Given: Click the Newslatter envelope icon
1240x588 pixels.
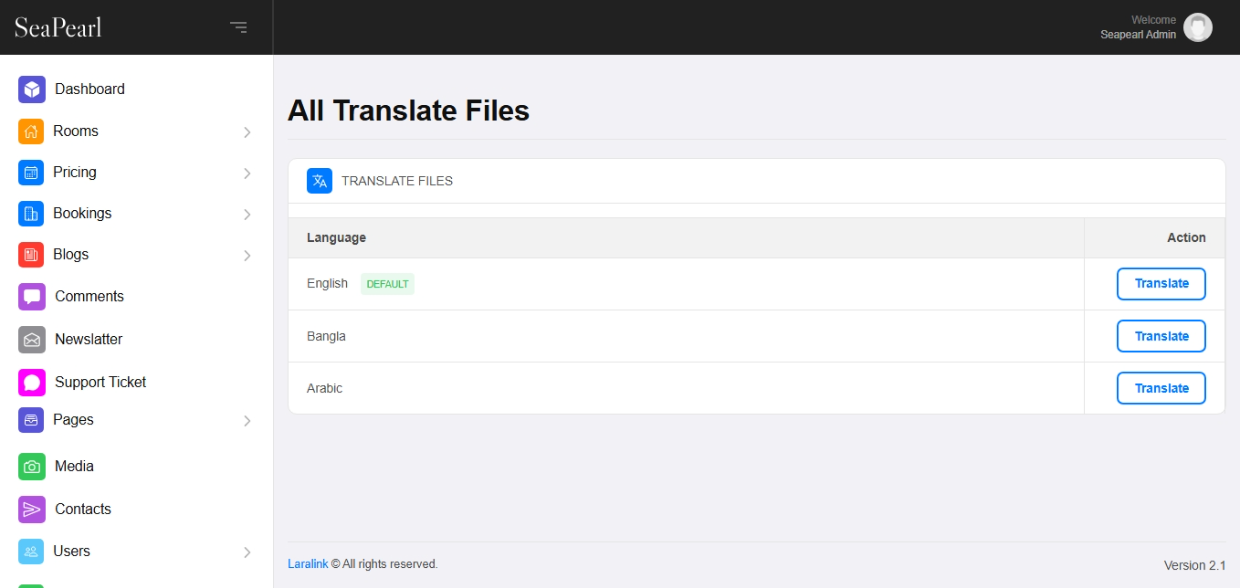Looking at the screenshot, I should (x=32, y=340).
